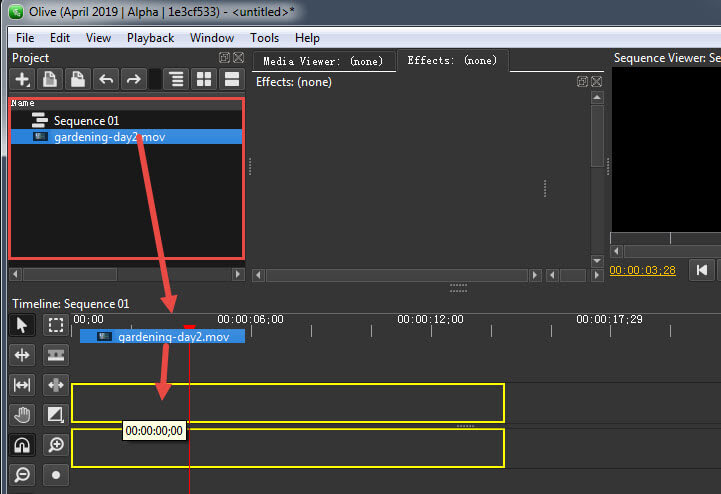Select the Pointer tool in timeline
The height and width of the screenshot is (494, 721).
coord(22,325)
